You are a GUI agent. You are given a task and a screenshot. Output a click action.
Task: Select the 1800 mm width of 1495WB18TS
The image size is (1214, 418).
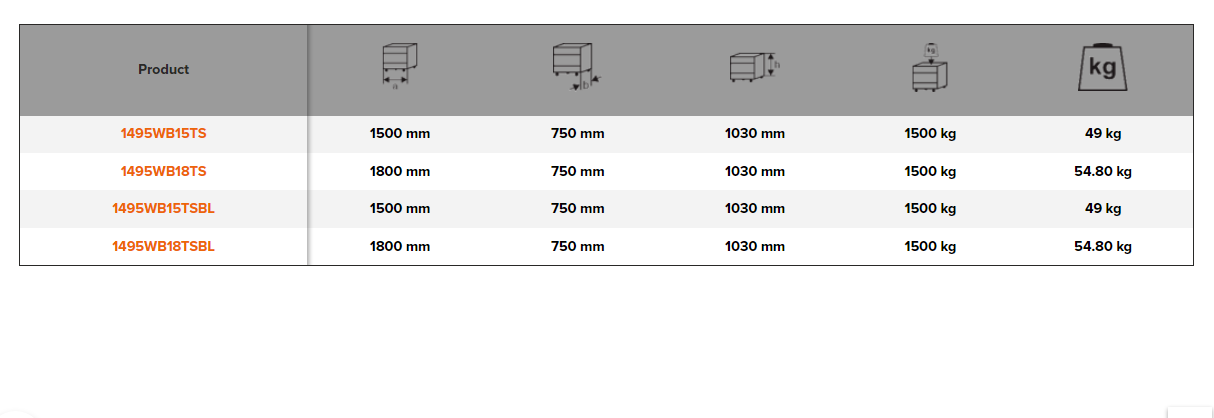click(400, 171)
